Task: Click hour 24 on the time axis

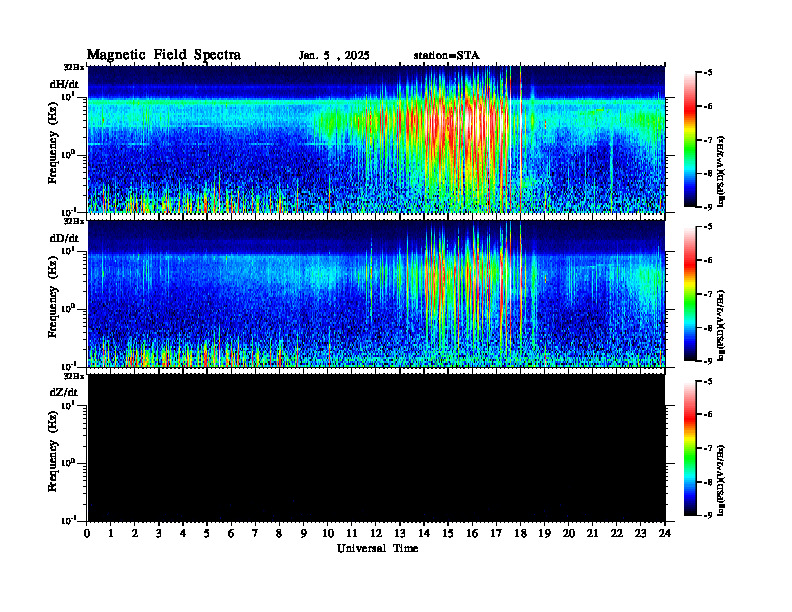Action: click(x=665, y=534)
